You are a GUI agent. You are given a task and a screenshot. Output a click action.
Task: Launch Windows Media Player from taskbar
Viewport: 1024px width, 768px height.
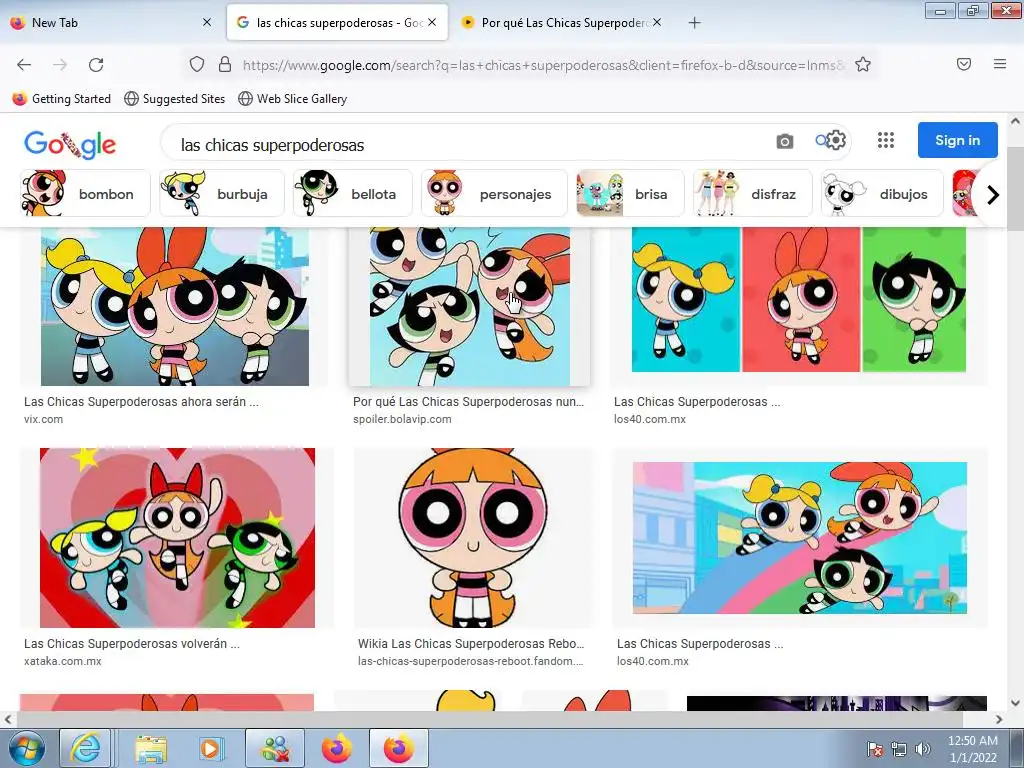click(x=210, y=748)
